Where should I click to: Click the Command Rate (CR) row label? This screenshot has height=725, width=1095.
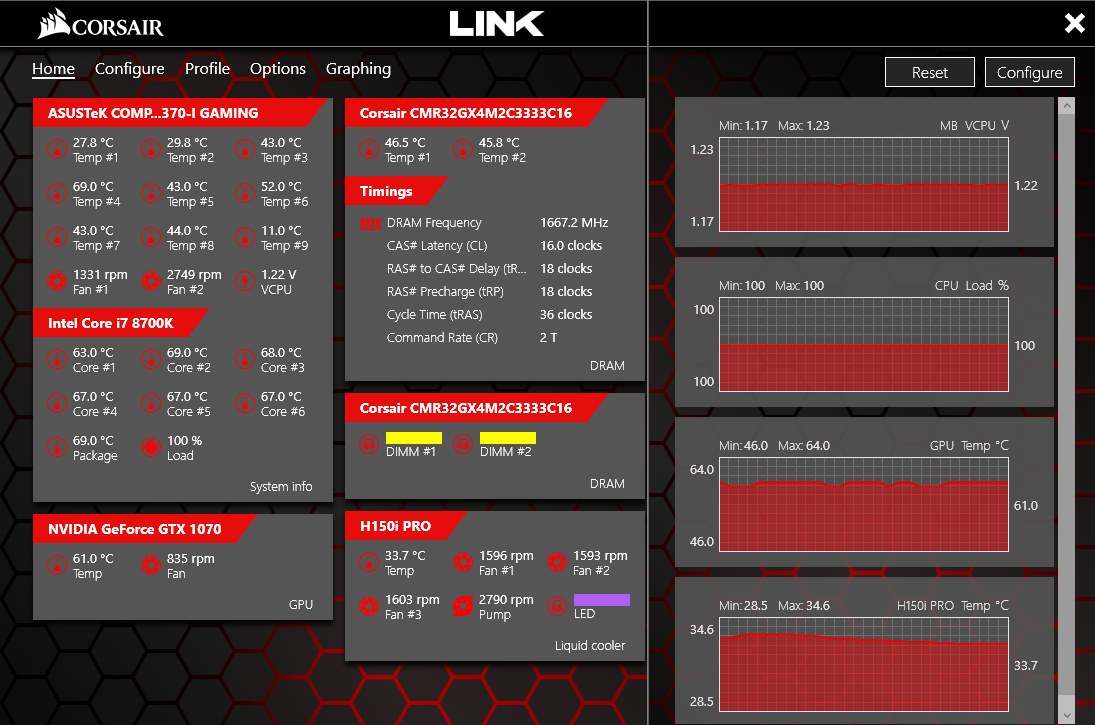442,338
